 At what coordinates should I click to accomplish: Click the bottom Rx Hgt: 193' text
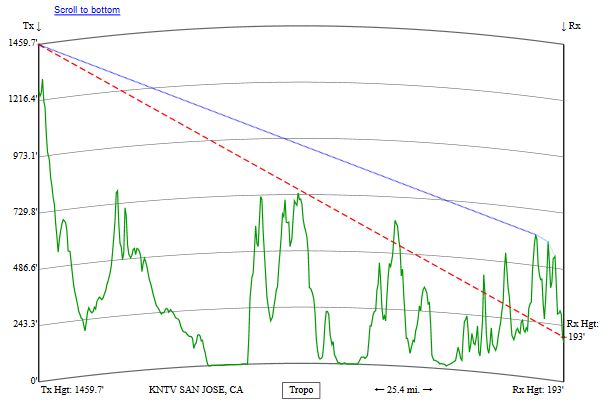point(538,389)
